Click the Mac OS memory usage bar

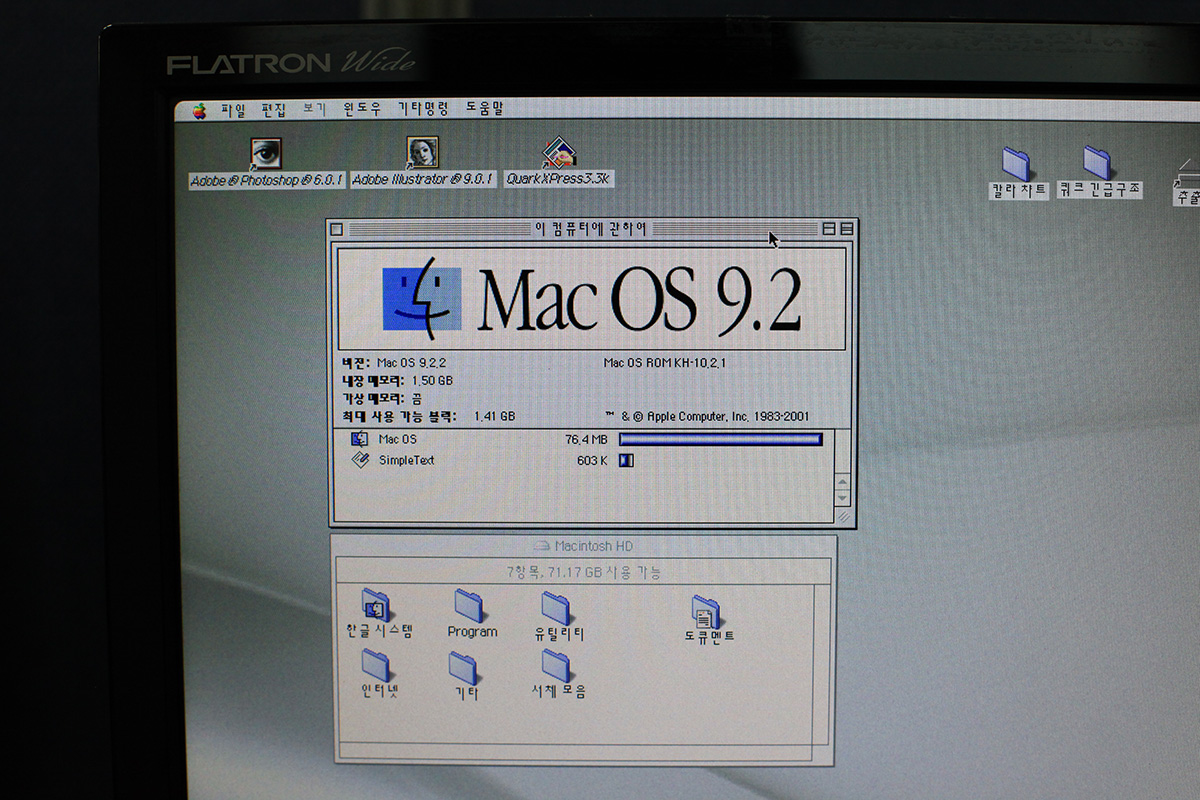tap(720, 439)
